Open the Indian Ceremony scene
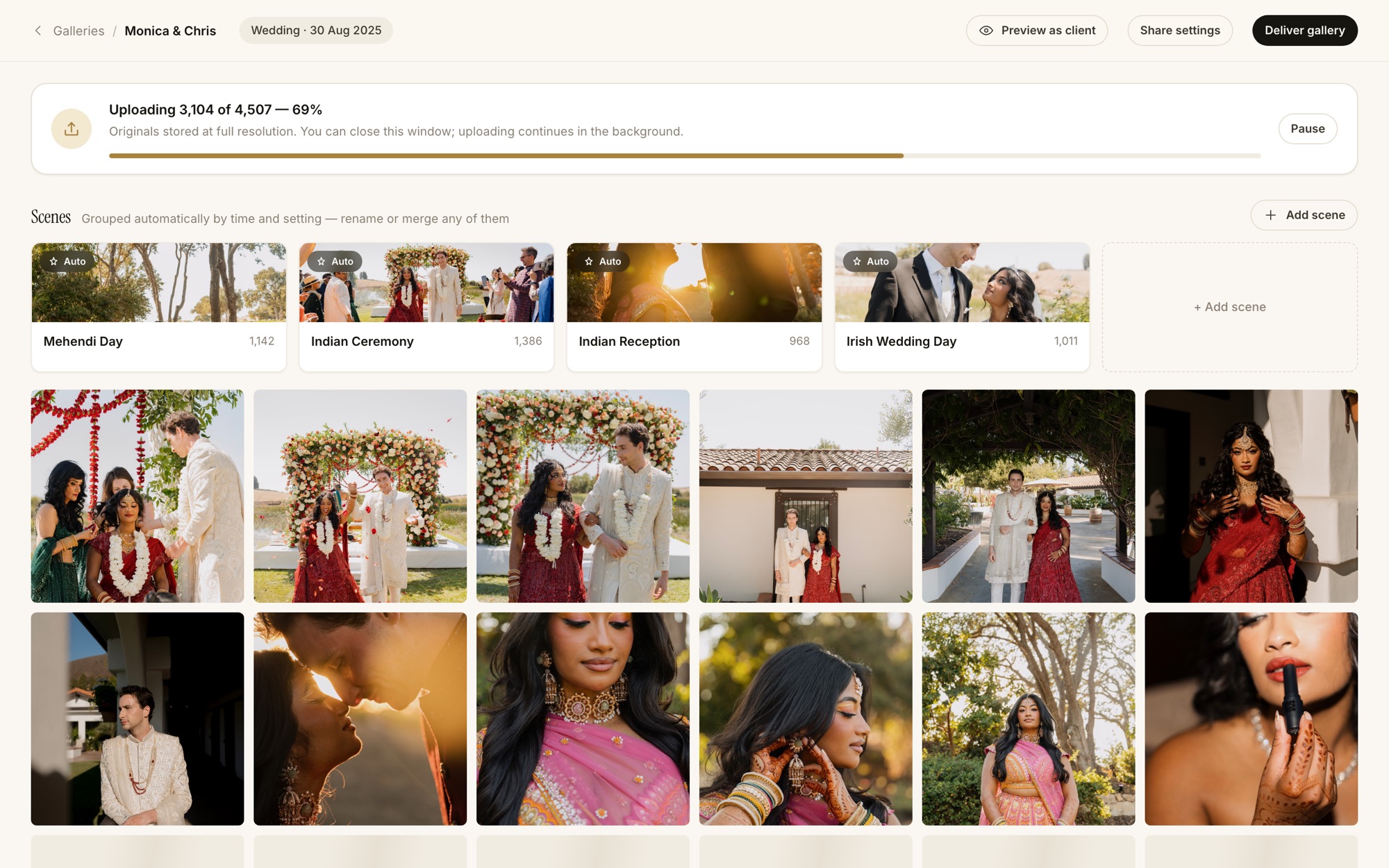1389x868 pixels. tap(426, 307)
